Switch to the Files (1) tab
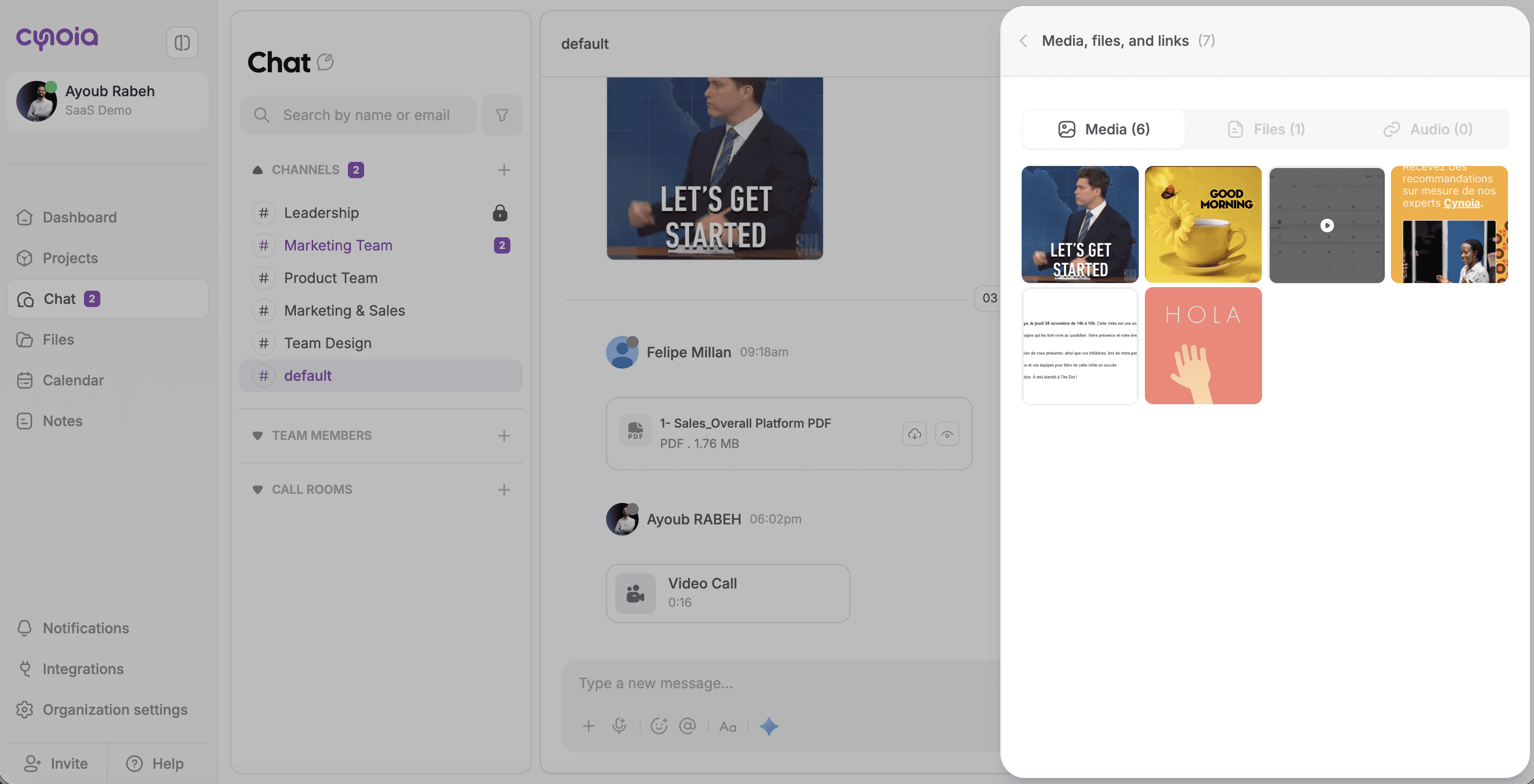Viewport: 1534px width, 784px height. (1266, 129)
